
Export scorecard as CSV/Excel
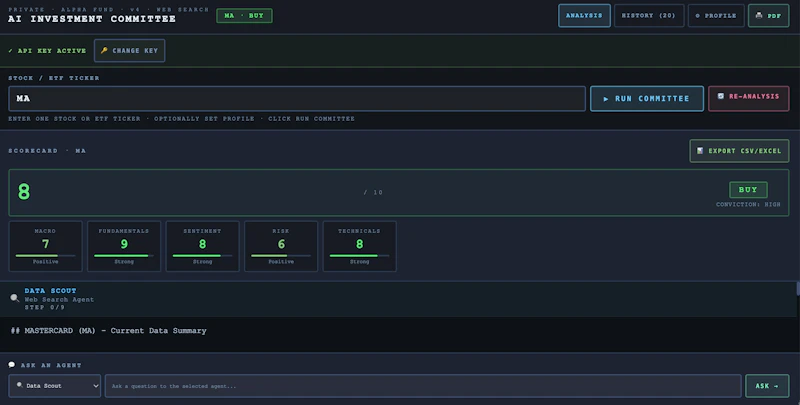tap(739, 151)
